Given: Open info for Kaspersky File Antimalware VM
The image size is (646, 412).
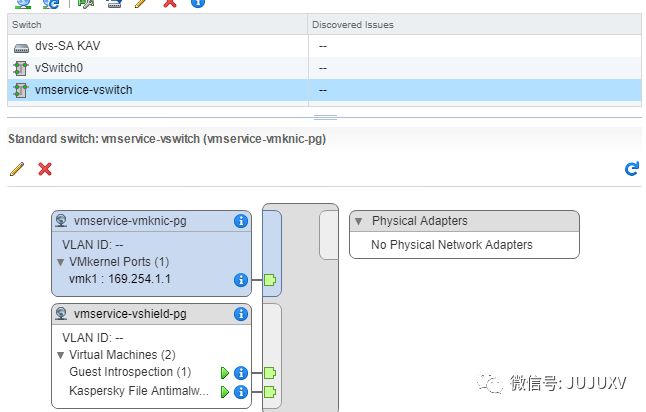Looking at the screenshot, I should 241,391.
